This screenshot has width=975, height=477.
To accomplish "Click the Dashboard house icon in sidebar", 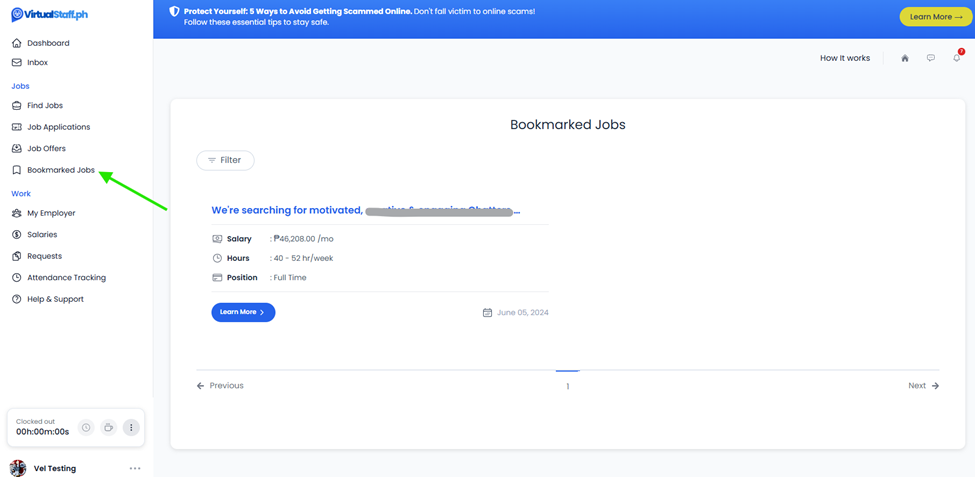I will [x=17, y=43].
